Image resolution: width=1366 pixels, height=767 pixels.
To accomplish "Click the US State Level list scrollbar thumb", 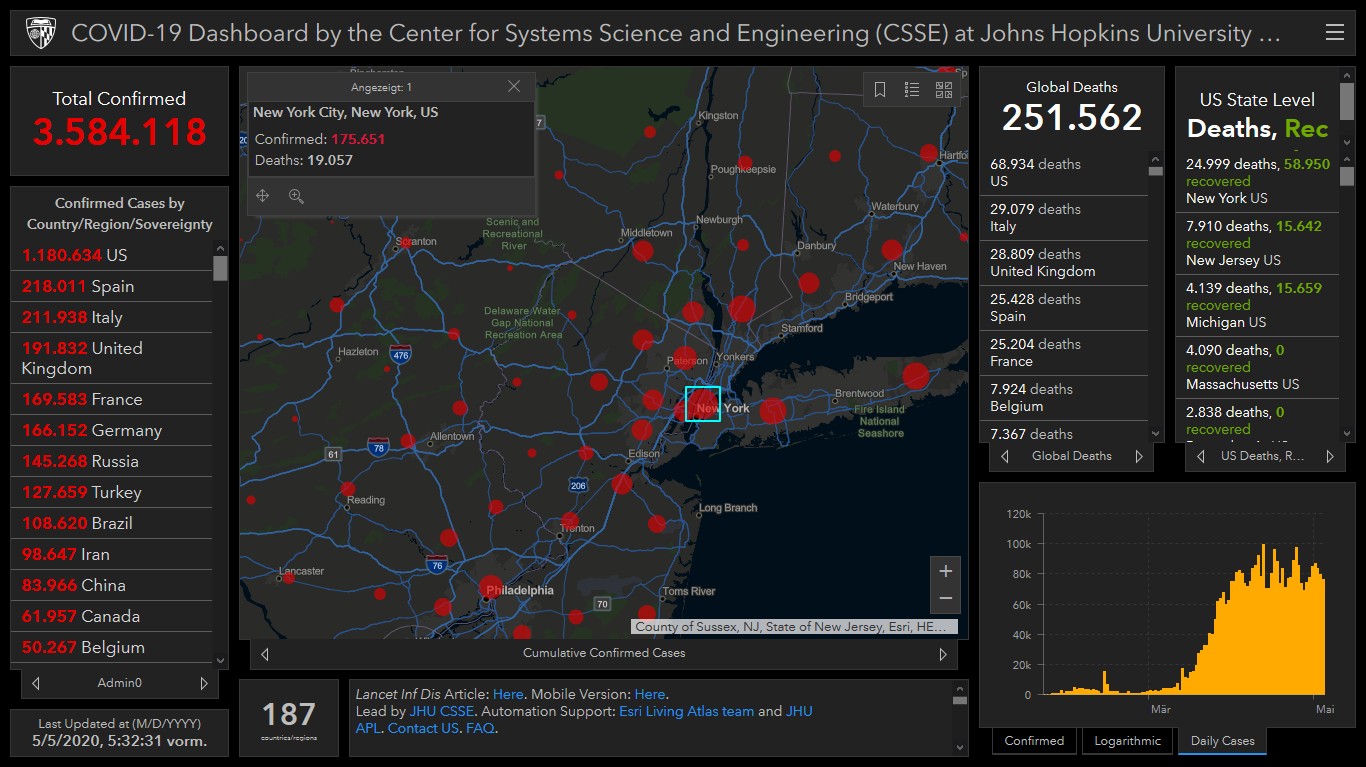I will click(x=1347, y=176).
